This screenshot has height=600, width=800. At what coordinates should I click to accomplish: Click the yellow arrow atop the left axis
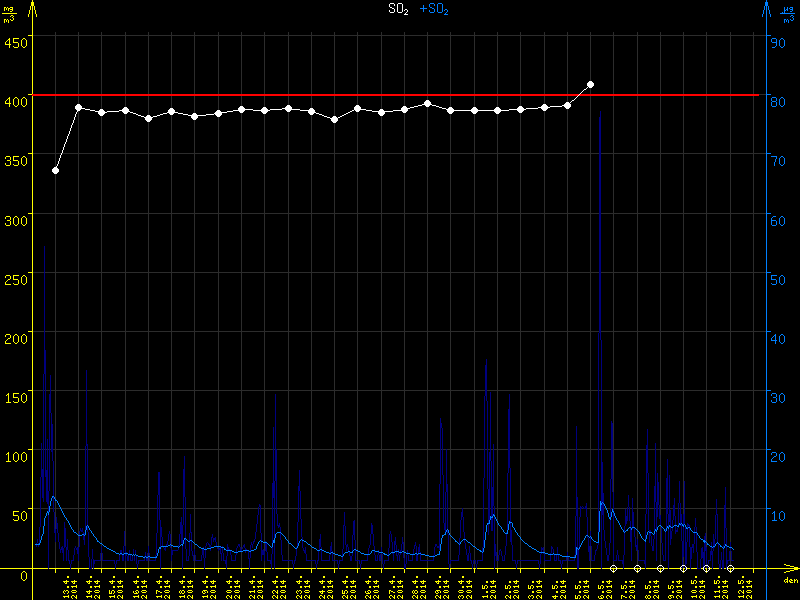[x=35, y=8]
